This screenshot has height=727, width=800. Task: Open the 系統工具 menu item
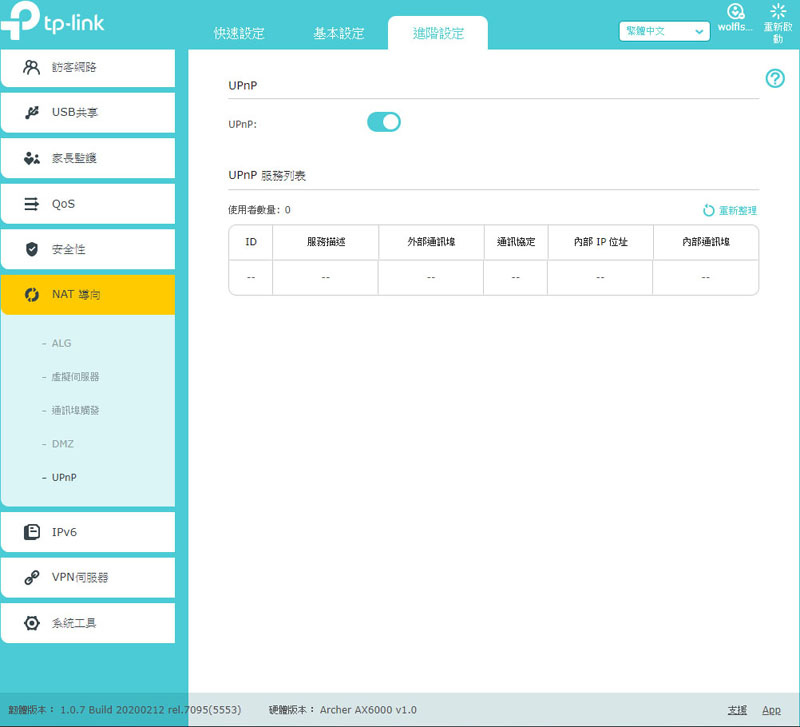(88, 622)
